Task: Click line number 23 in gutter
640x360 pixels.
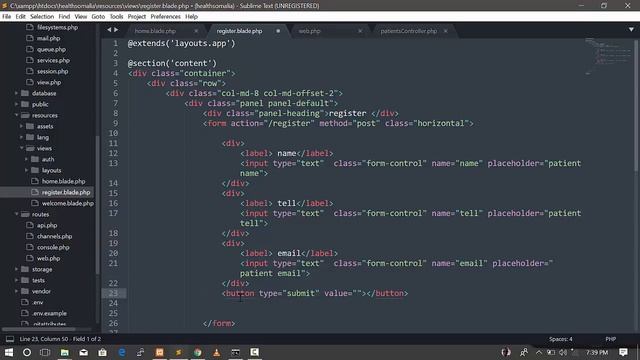Action: 113,293
